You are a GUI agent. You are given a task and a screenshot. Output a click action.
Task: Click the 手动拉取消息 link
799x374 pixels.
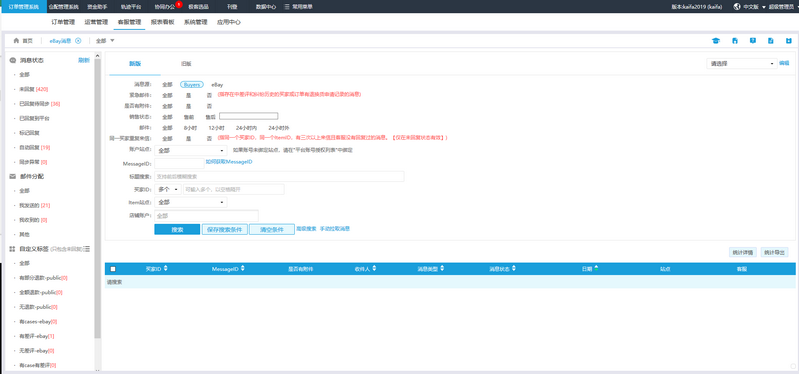[x=335, y=229]
